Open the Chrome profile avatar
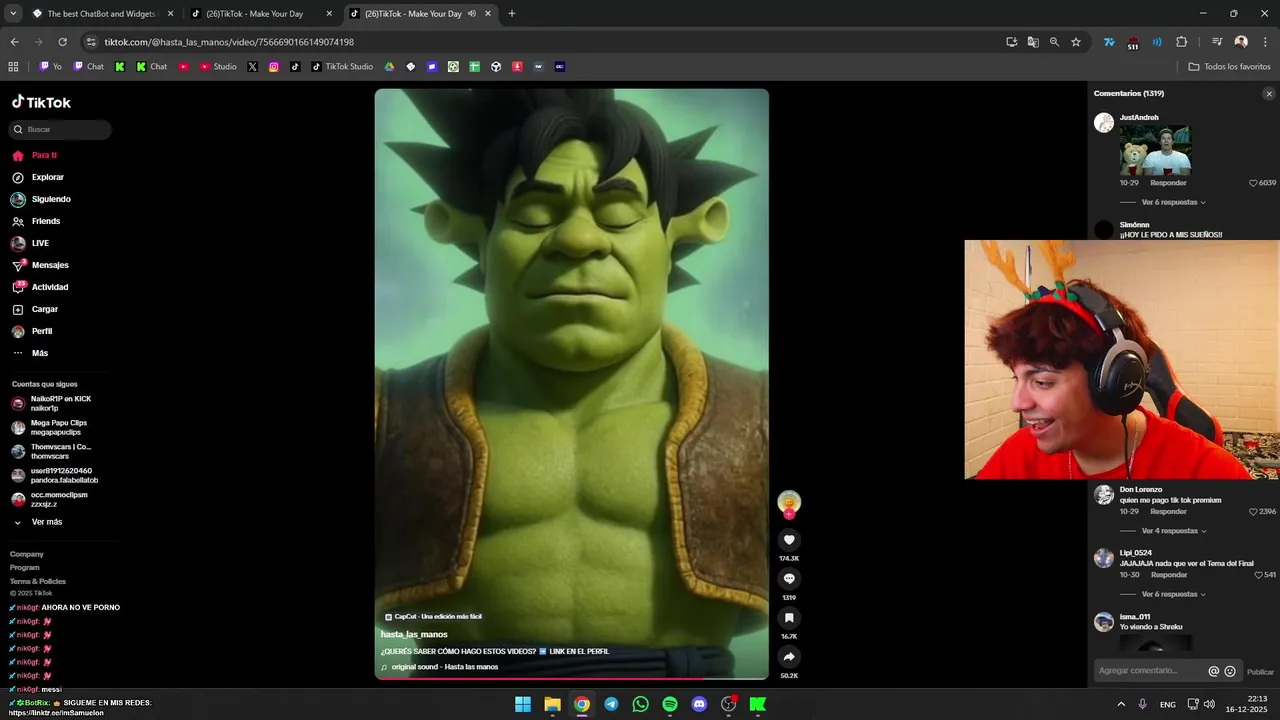 coord(1241,42)
